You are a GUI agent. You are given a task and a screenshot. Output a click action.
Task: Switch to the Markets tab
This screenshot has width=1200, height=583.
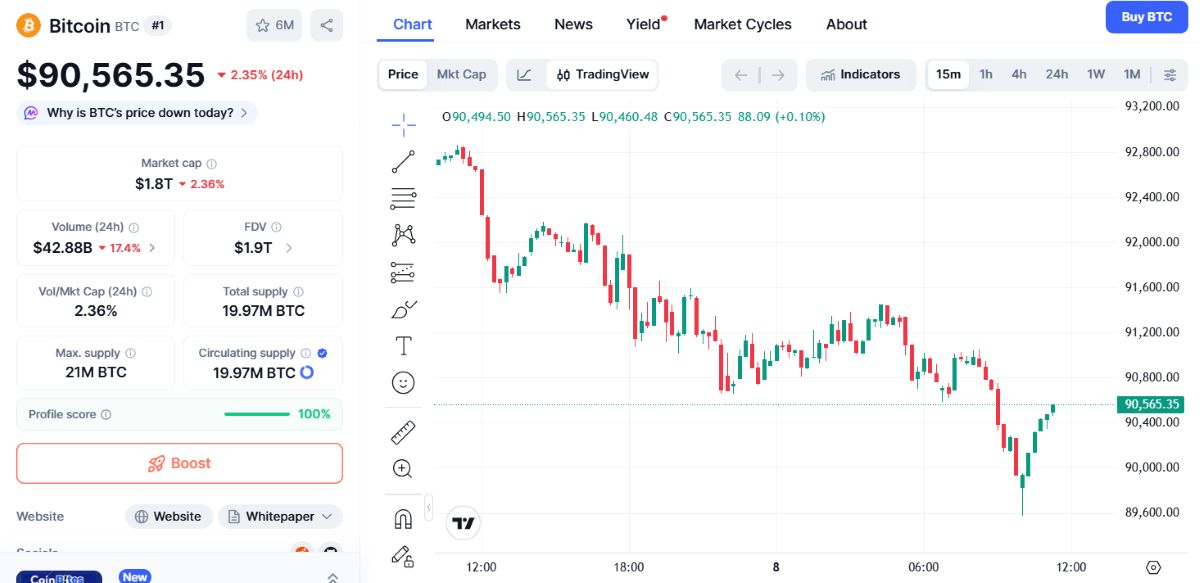click(x=492, y=24)
